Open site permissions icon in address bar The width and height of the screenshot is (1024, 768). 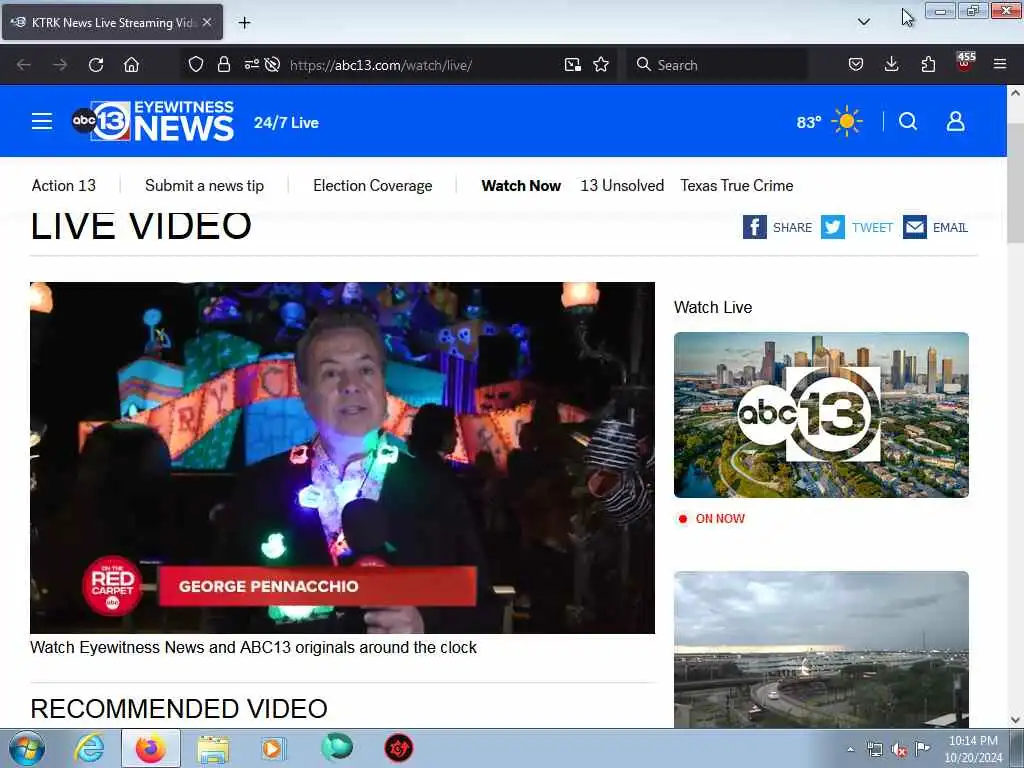pos(251,64)
